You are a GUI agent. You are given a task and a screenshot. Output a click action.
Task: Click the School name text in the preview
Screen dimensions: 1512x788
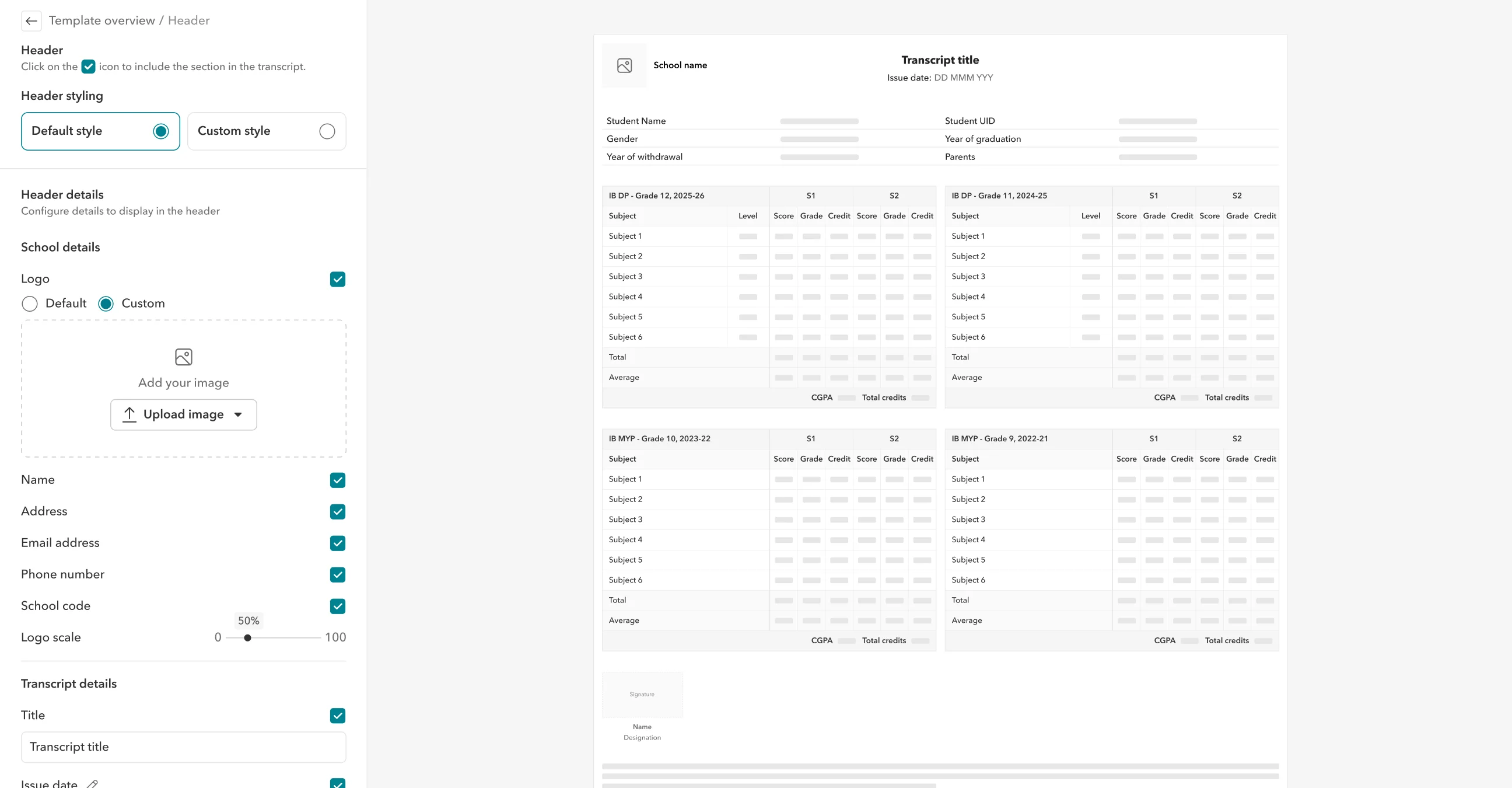pyautogui.click(x=680, y=65)
